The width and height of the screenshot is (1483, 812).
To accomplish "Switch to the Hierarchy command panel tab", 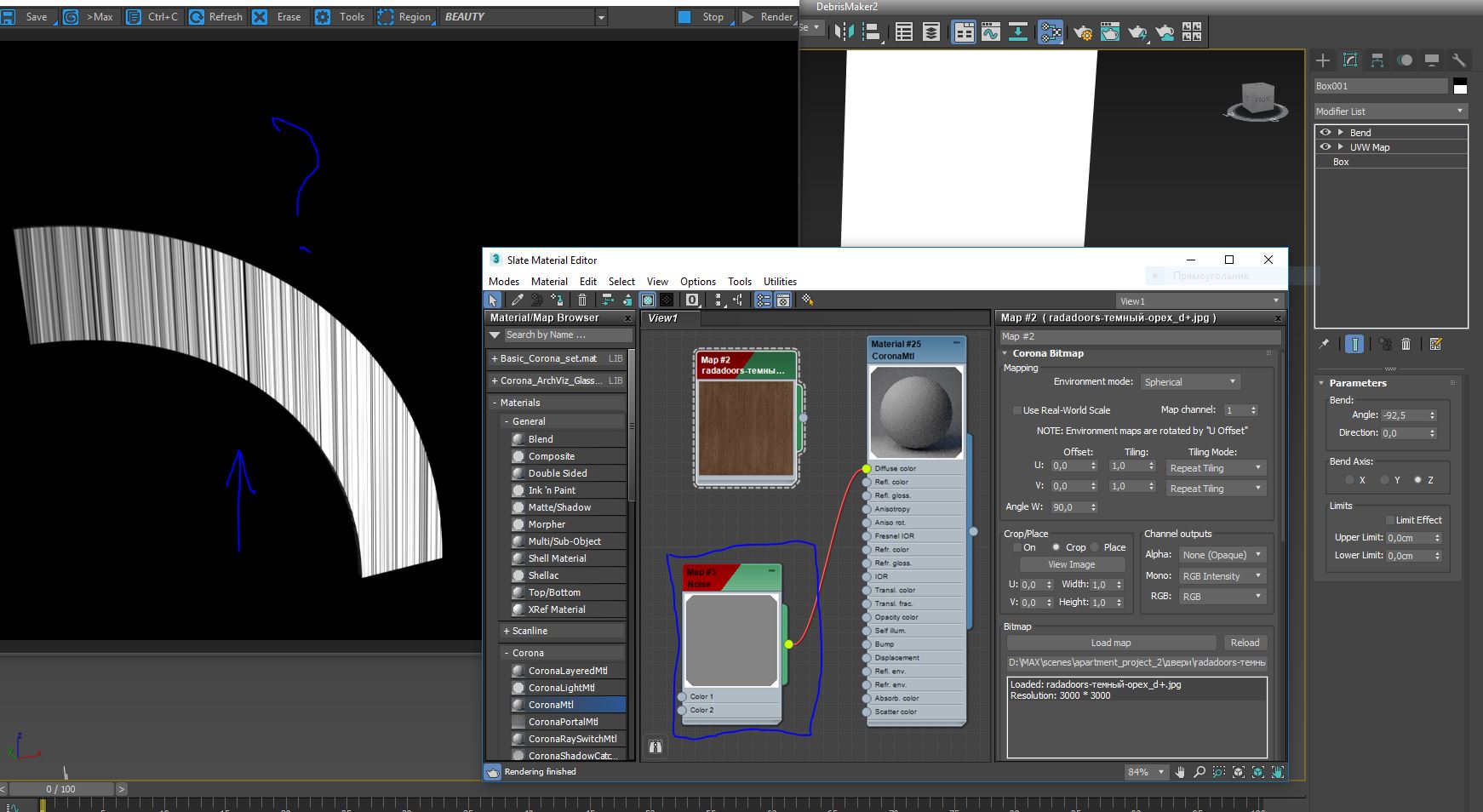I will [1377, 60].
